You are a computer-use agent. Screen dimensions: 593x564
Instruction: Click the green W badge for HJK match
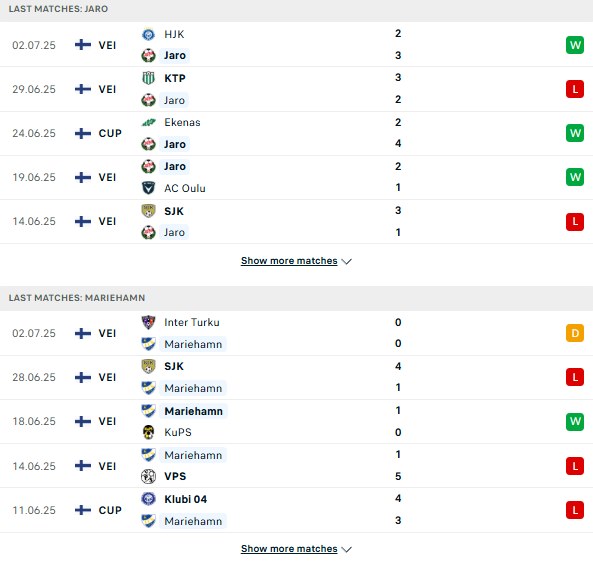575,45
